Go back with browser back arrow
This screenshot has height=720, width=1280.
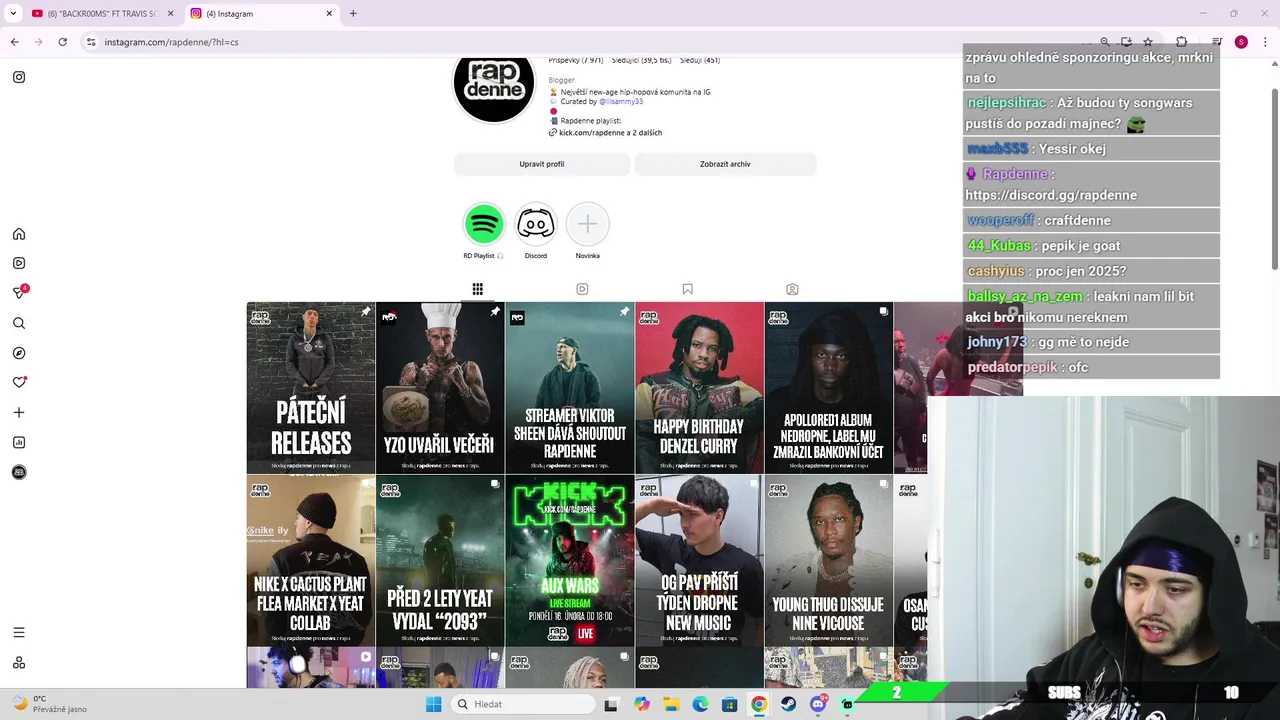[x=14, y=42]
